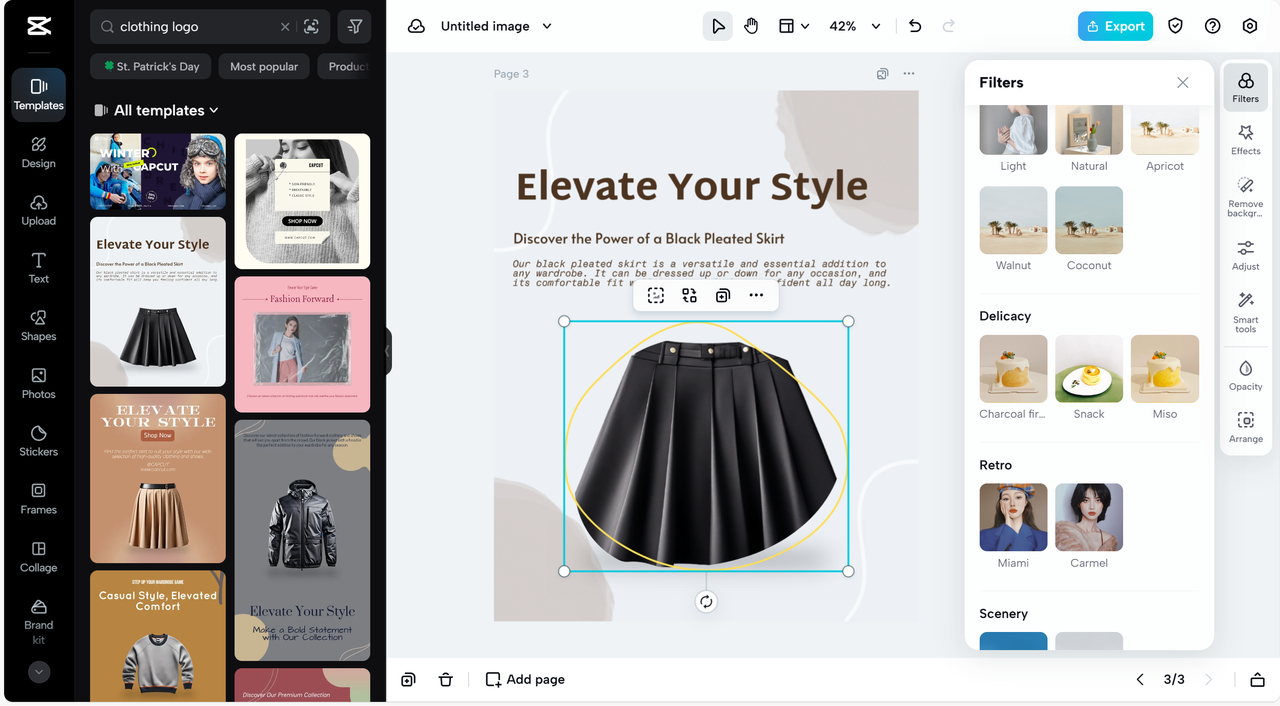Viewport: 1280px width, 706px height.
Task: Open the Photos sidebar panel
Action: coord(38,383)
